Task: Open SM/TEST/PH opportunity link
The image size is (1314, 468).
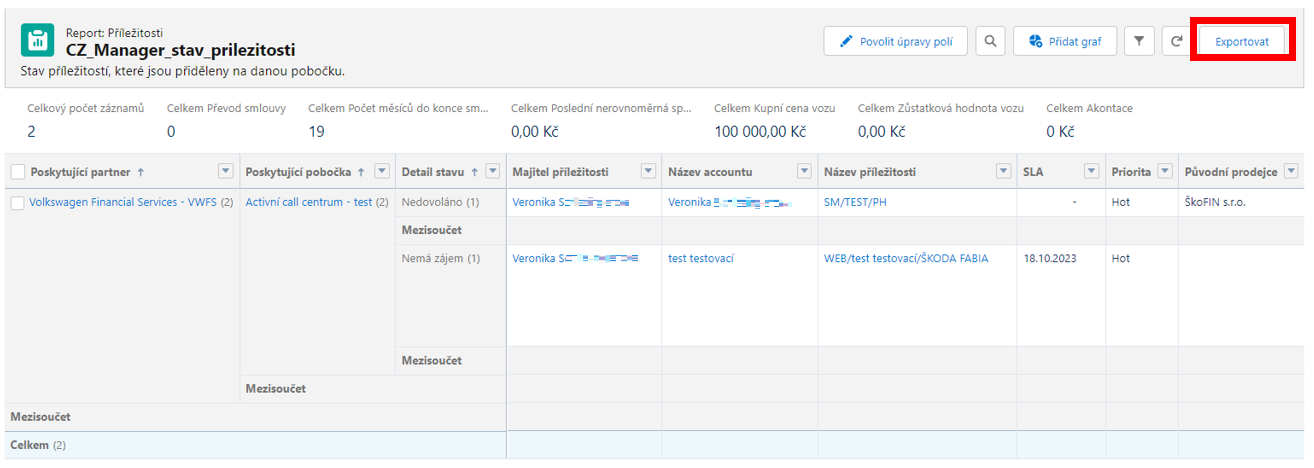Action: pyautogui.click(x=855, y=202)
